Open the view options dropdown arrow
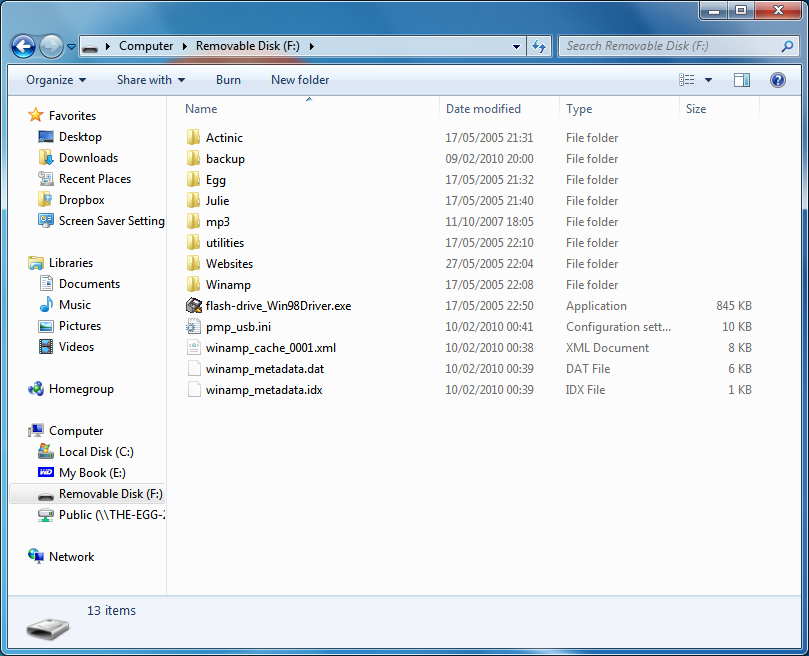809x656 pixels. [708, 80]
